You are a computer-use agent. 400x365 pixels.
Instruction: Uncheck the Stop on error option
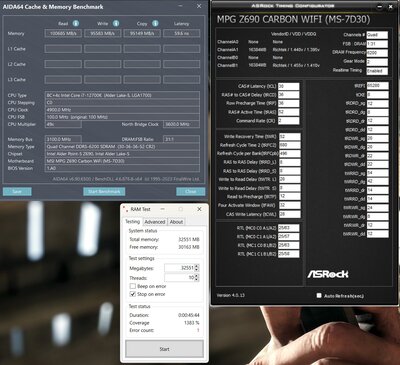[133, 294]
